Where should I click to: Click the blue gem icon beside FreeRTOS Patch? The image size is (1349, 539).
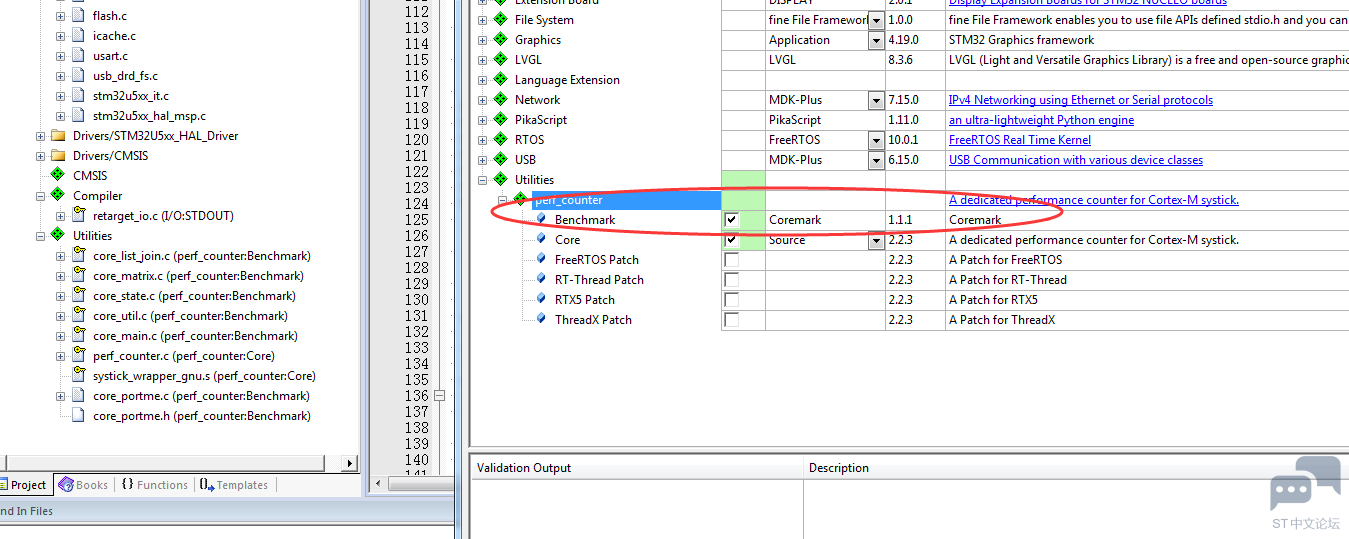pos(542,259)
